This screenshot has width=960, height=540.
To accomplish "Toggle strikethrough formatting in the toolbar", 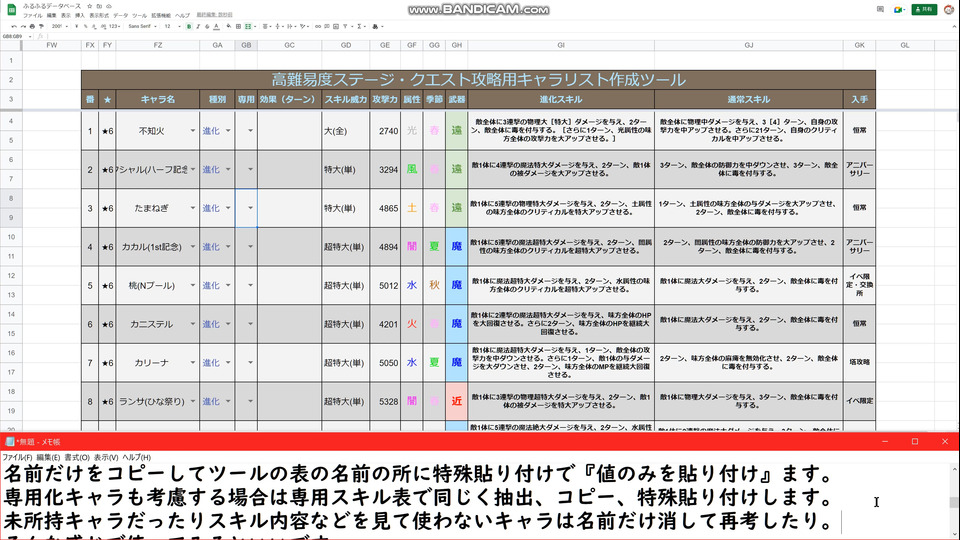I will pyautogui.click(x=207, y=26).
